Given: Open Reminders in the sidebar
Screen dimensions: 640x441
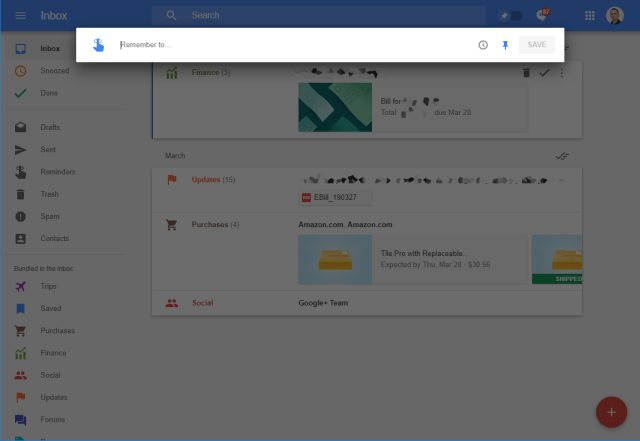Looking at the screenshot, I should 57,172.
